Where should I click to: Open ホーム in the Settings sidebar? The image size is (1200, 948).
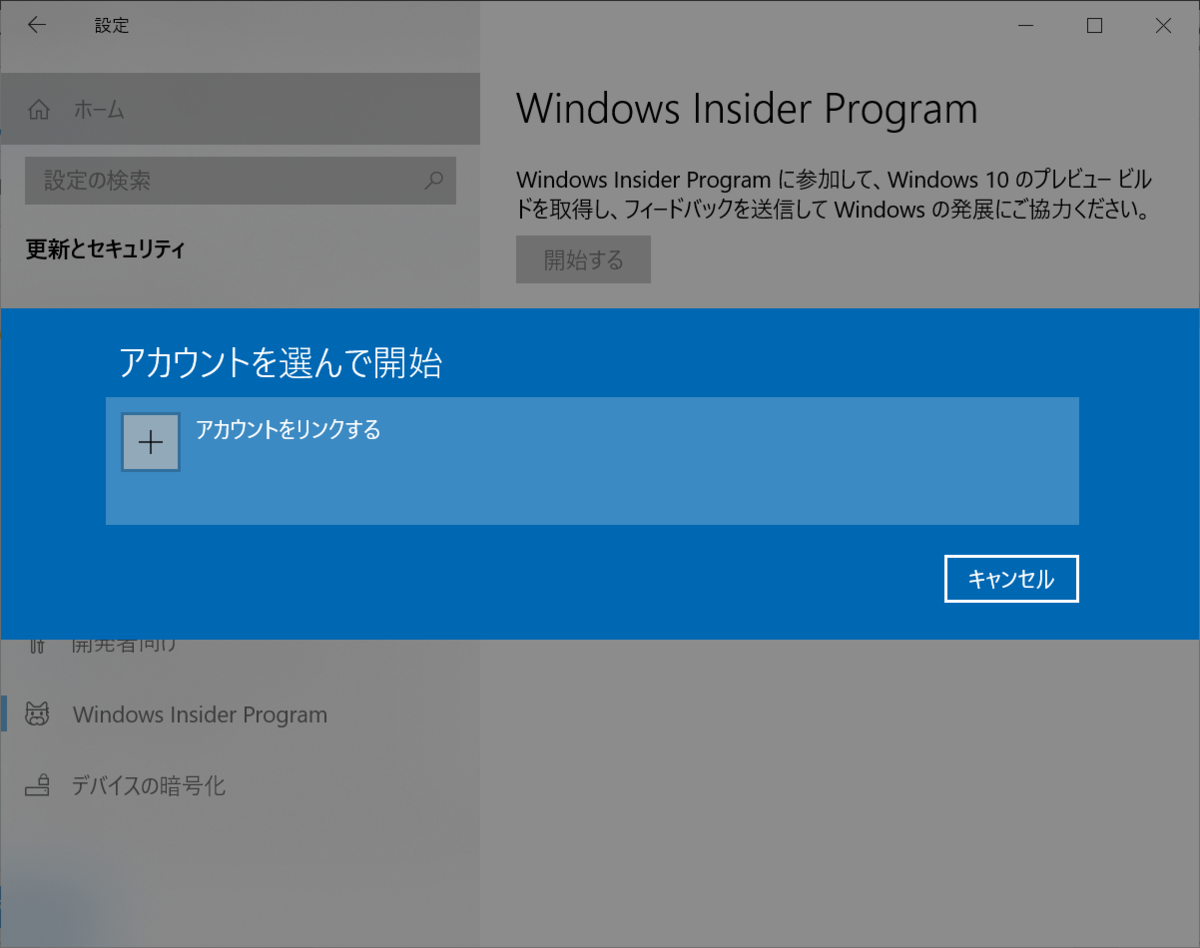(240, 109)
